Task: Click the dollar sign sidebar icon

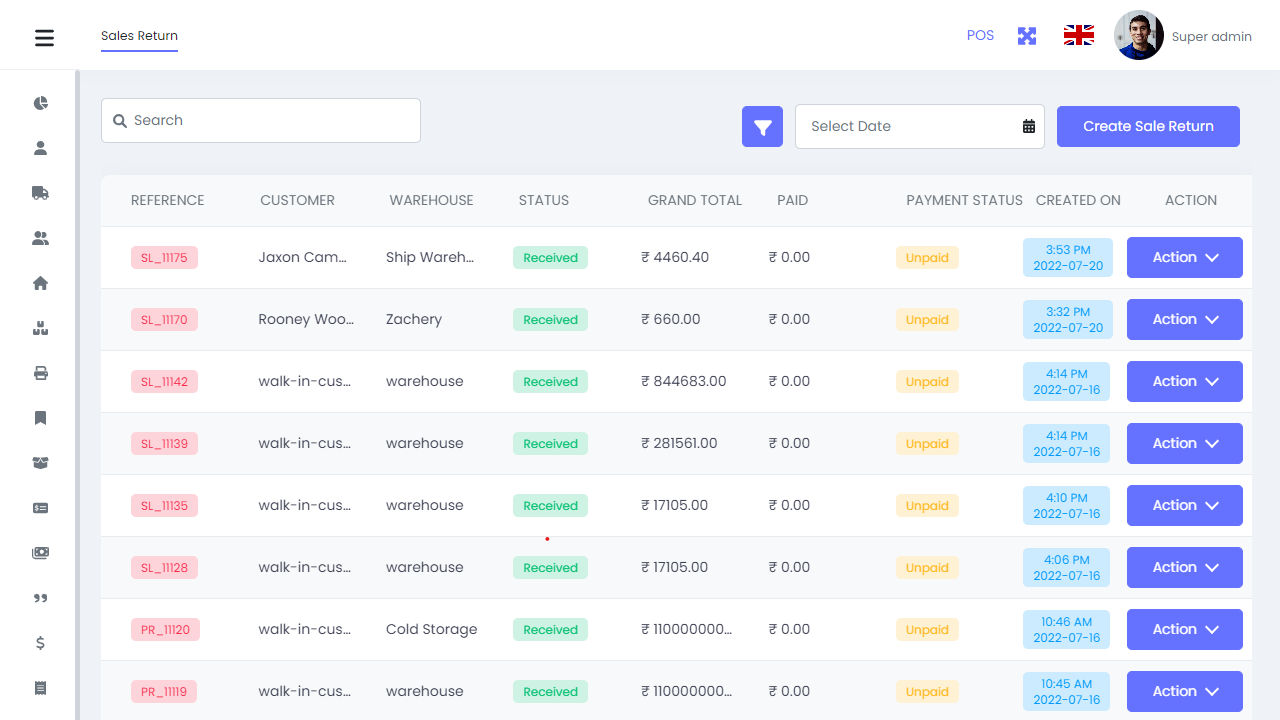Action: [x=41, y=643]
